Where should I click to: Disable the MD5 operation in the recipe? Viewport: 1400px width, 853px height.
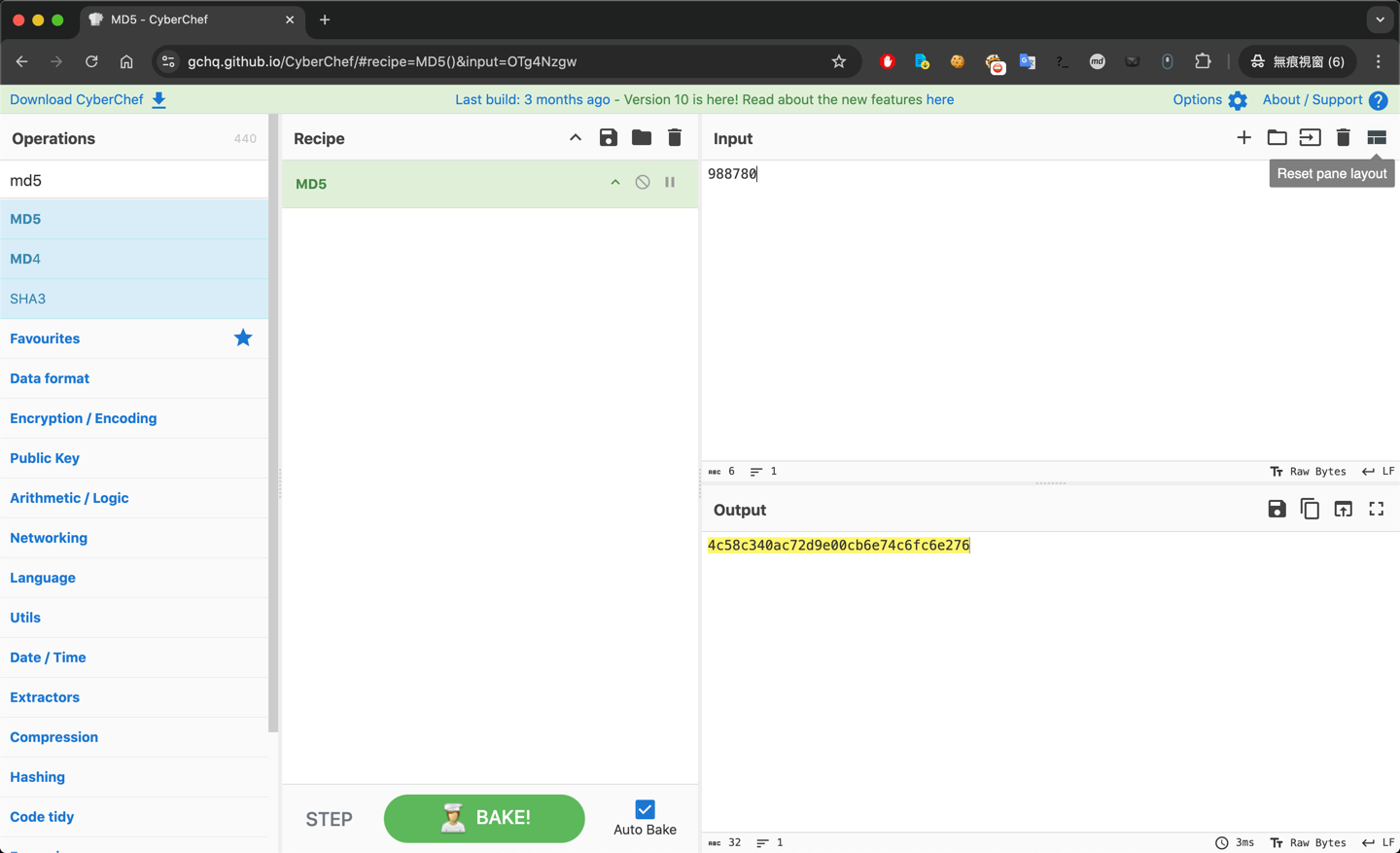pos(643,183)
